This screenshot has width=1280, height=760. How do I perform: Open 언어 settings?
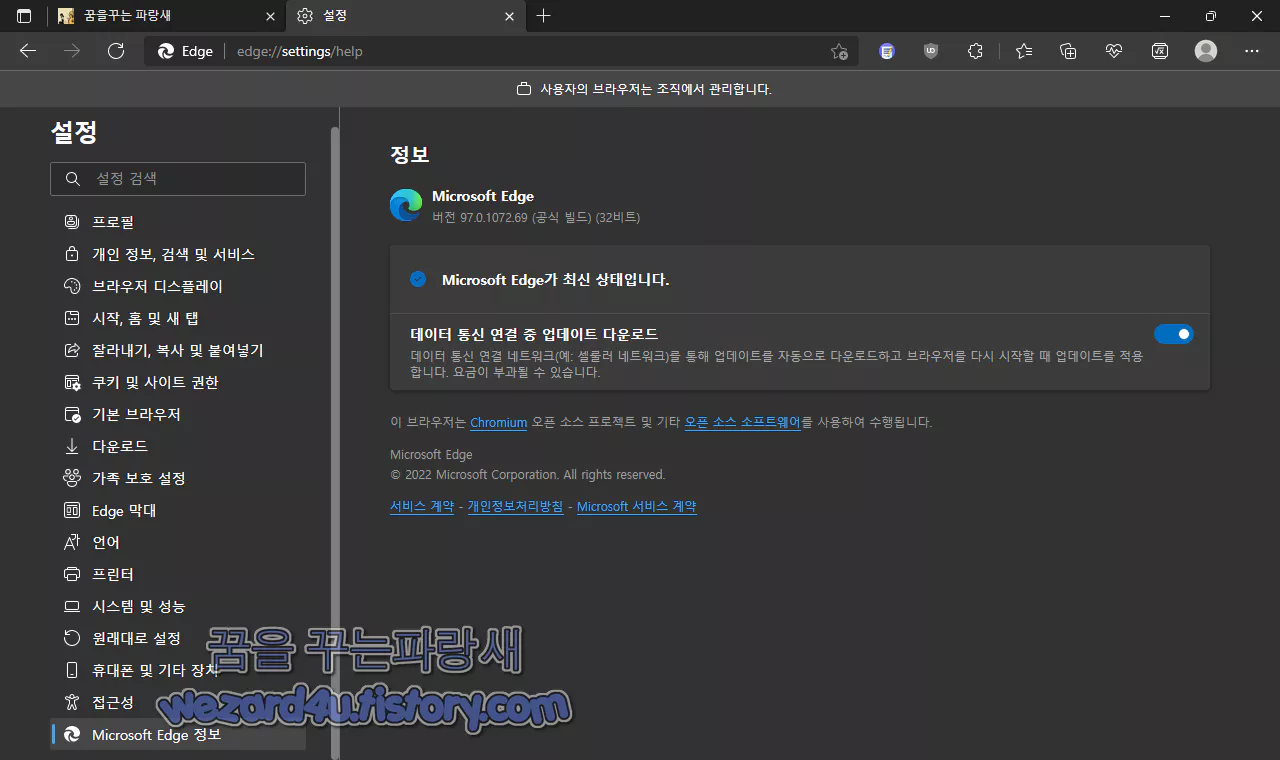pyautogui.click(x=178, y=542)
